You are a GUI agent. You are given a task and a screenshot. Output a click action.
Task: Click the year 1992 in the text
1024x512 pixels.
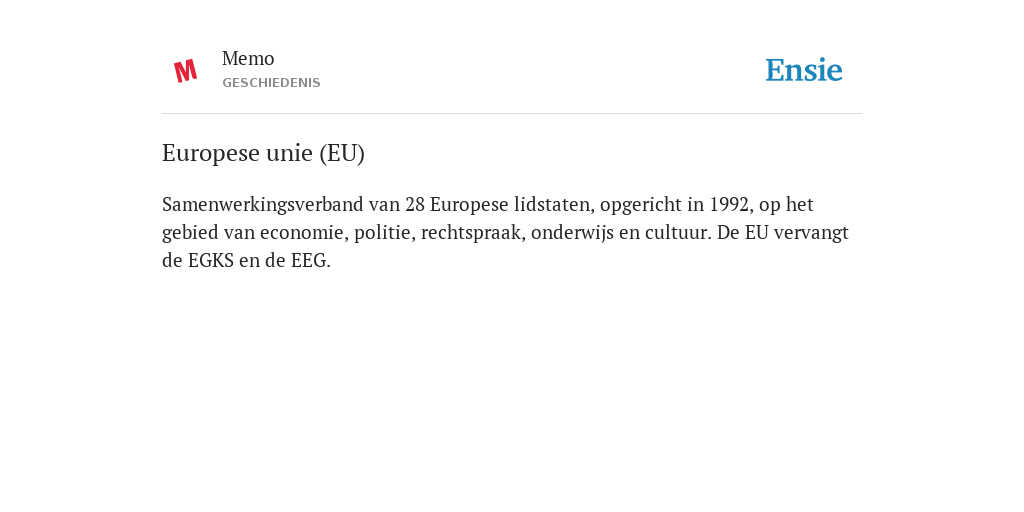(731, 204)
